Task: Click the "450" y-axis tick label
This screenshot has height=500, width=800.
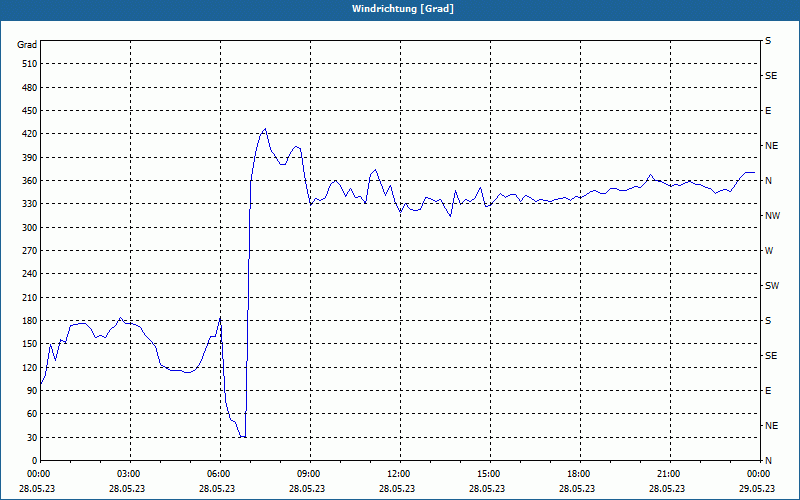Action: (x=30, y=111)
